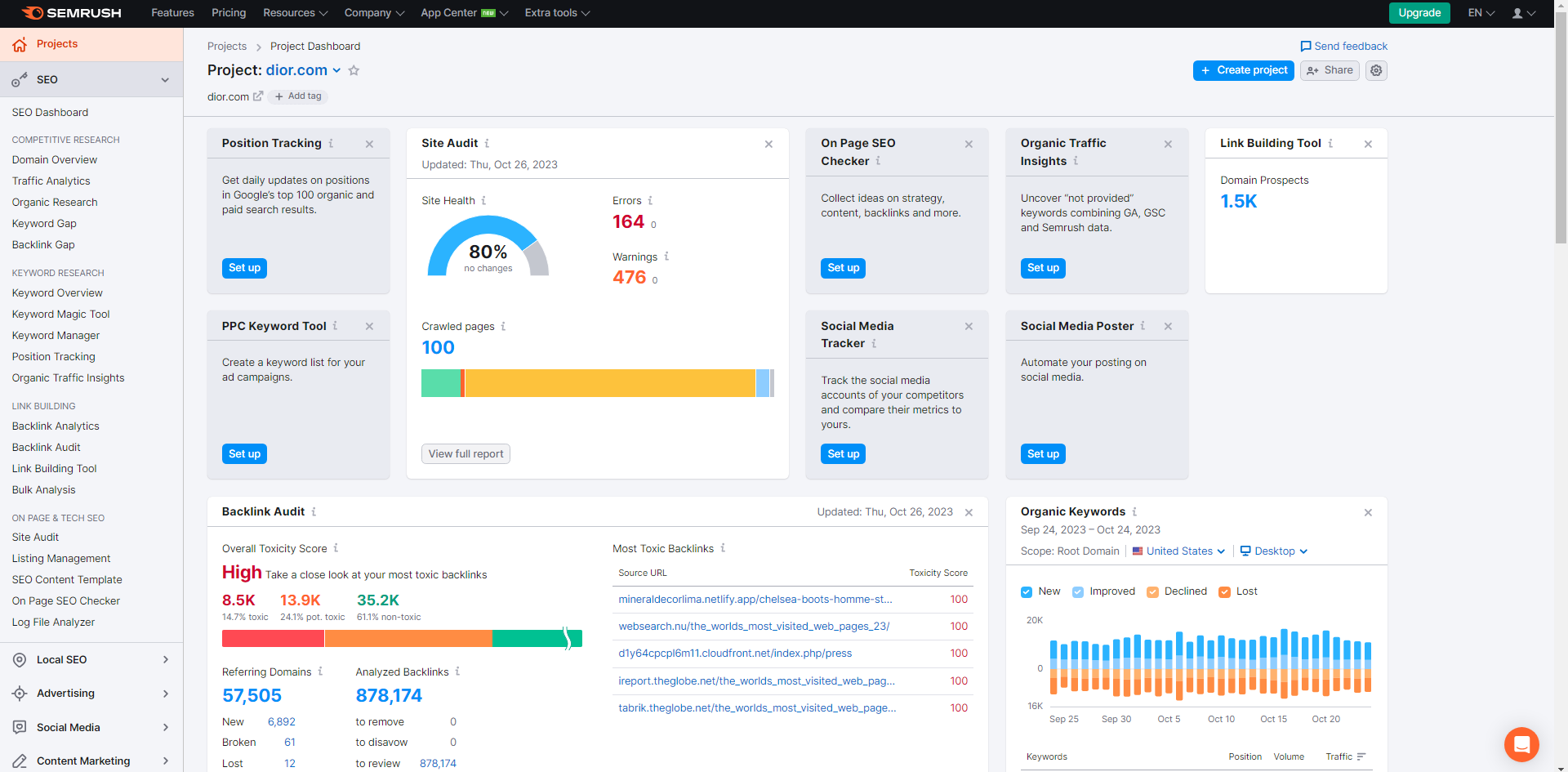Close the Organic Traffic Insights widget
The height and width of the screenshot is (772, 1568).
click(1168, 144)
